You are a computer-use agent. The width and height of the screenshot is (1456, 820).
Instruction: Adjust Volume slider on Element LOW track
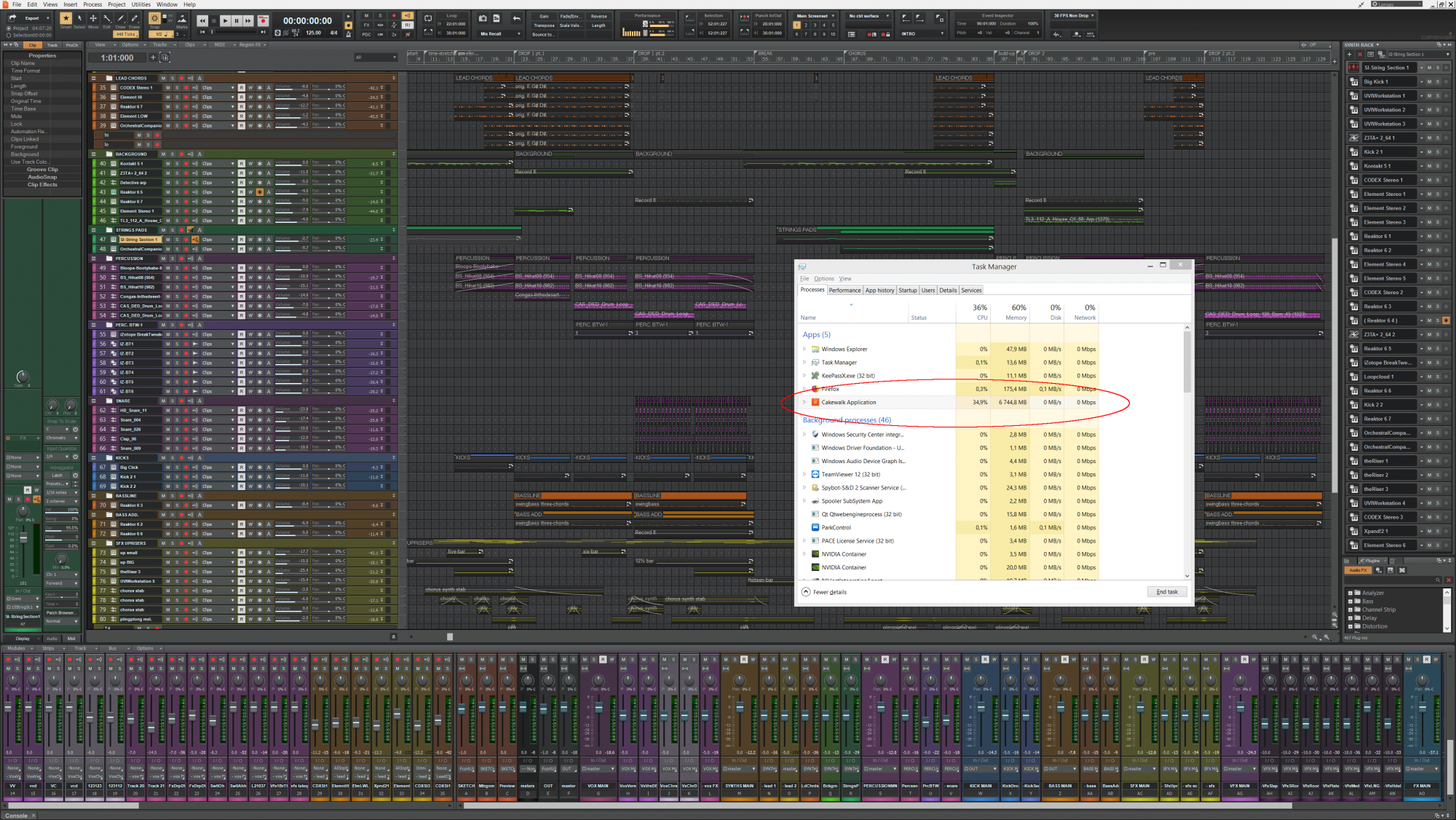(x=291, y=116)
